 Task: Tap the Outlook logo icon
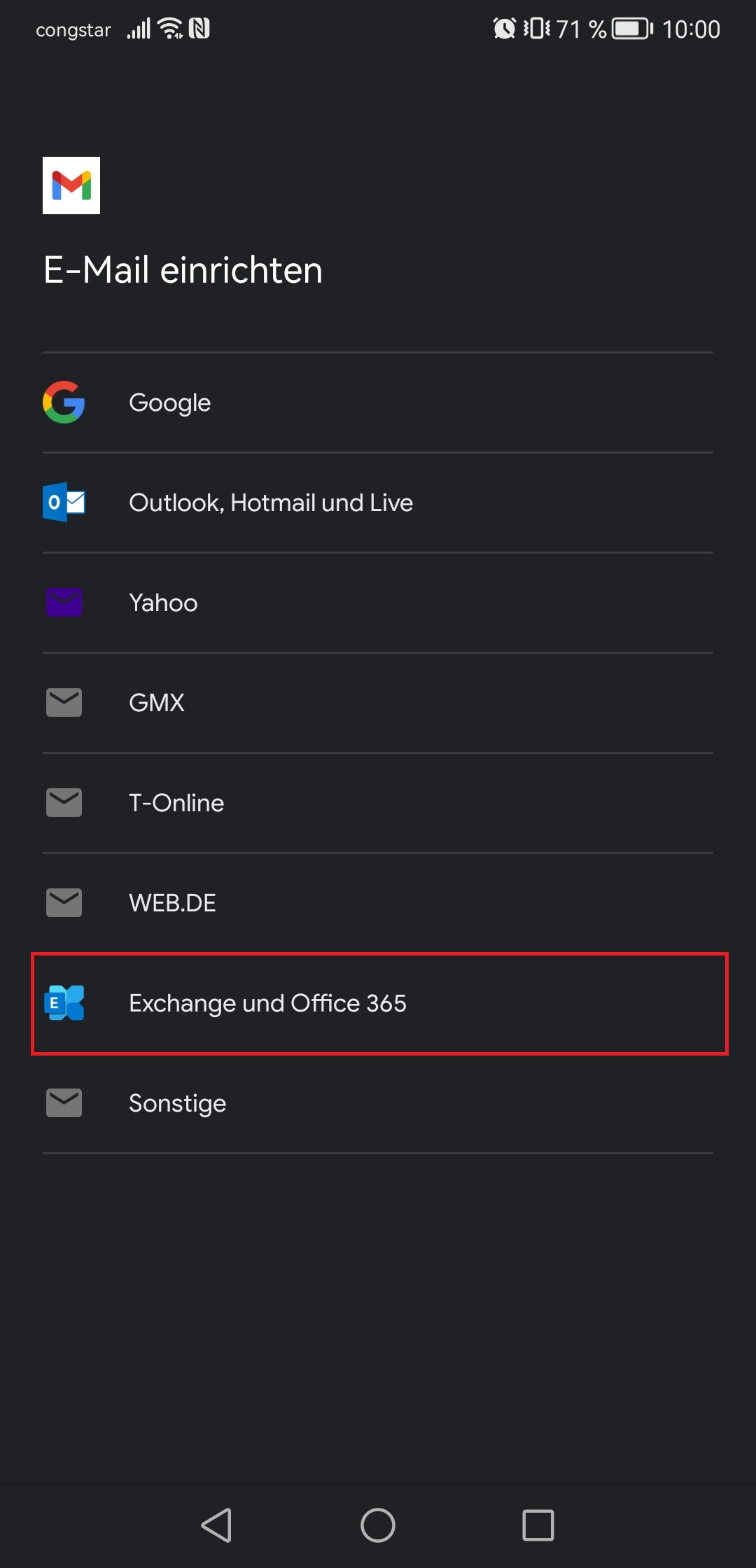pos(64,502)
